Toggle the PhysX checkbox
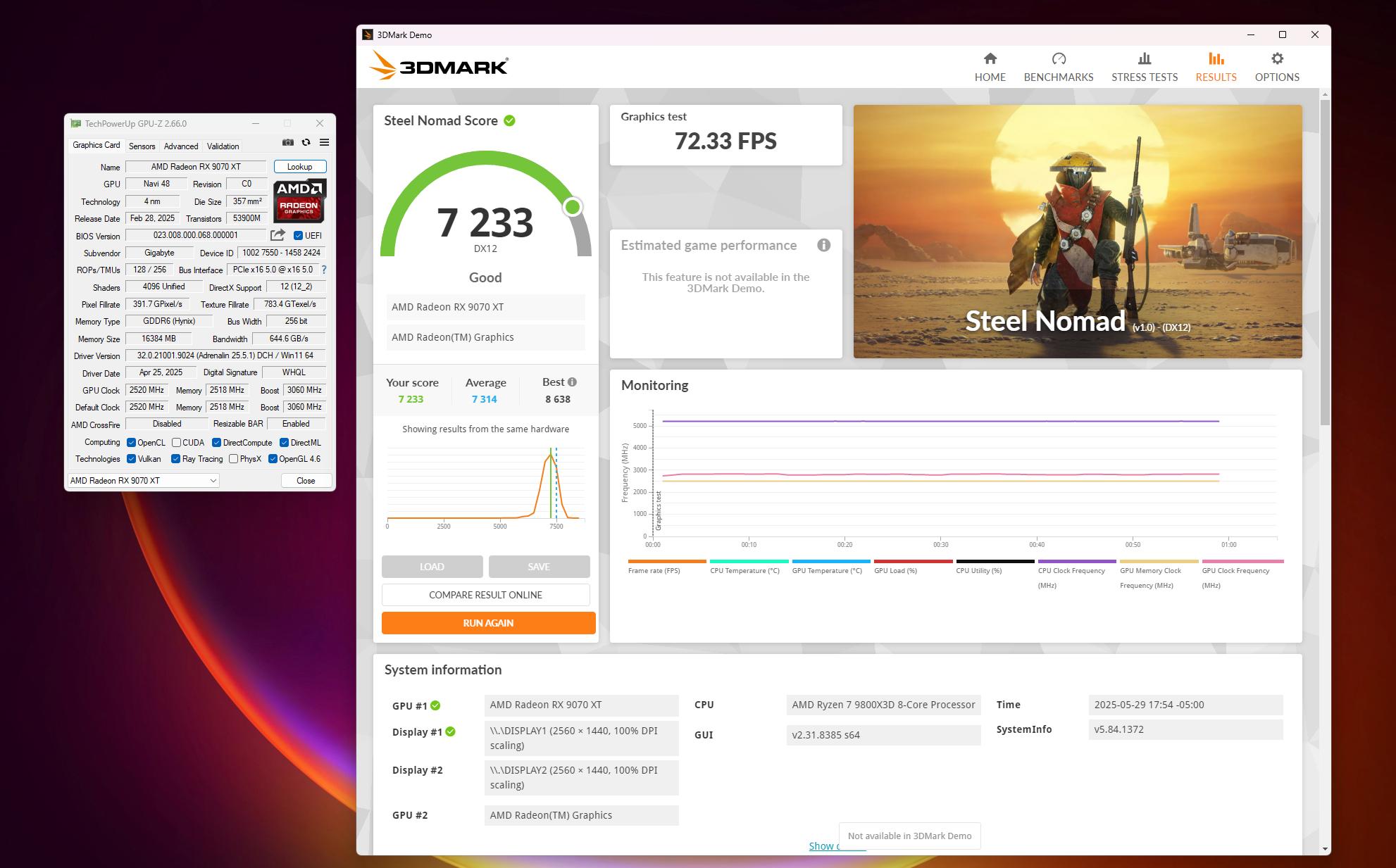 (x=233, y=459)
